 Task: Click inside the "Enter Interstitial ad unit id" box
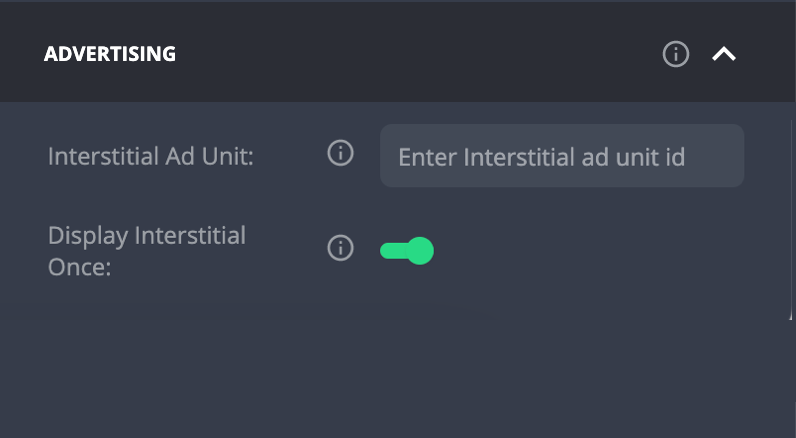[562, 156]
